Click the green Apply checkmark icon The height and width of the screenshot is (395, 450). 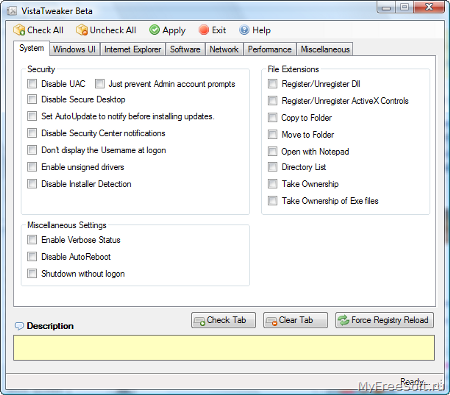(154, 30)
